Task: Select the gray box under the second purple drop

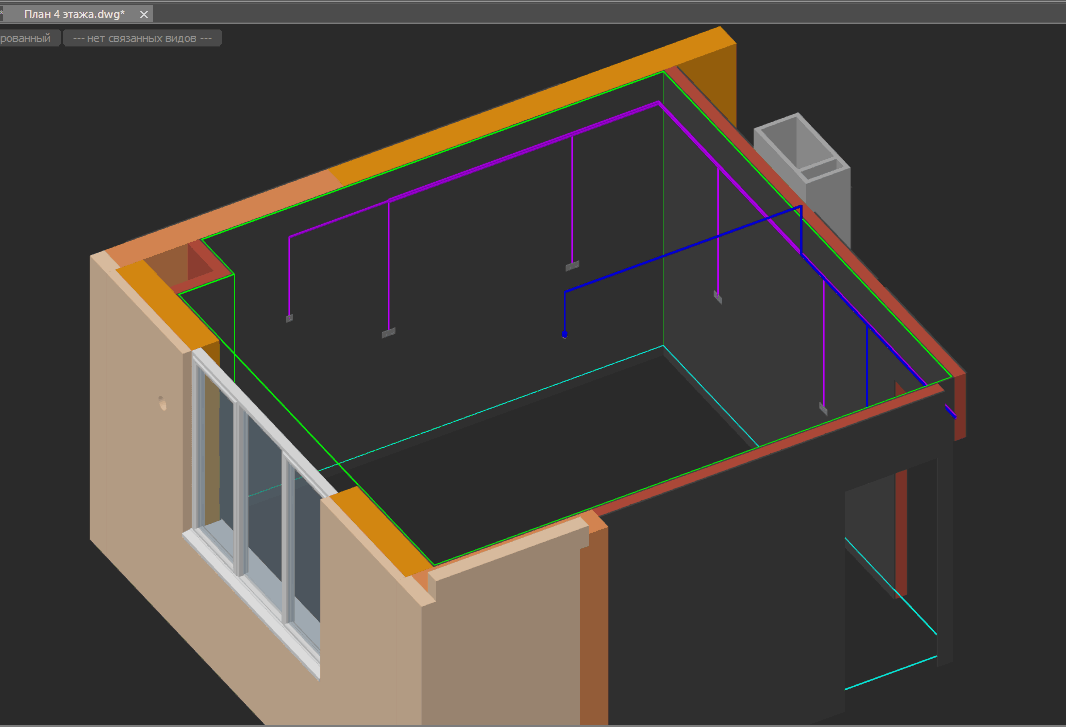Action: [388, 332]
